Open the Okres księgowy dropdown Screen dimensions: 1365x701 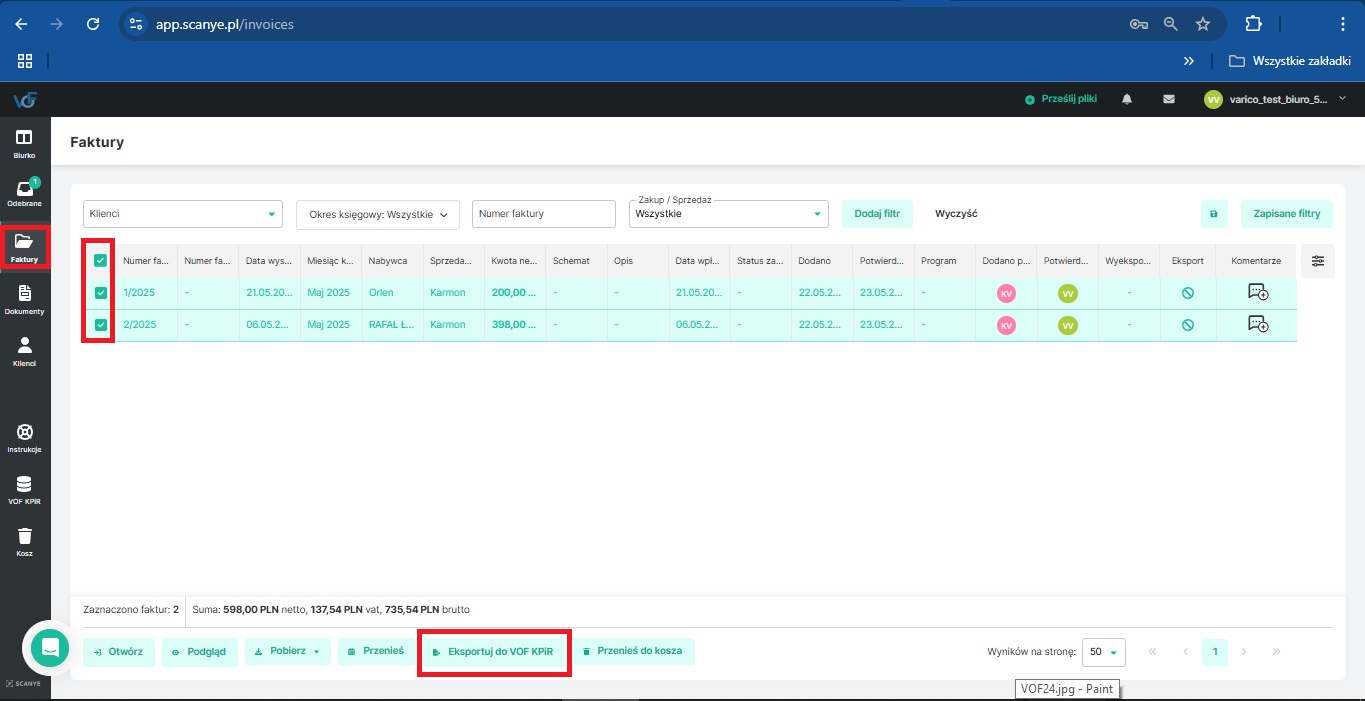[377, 214]
